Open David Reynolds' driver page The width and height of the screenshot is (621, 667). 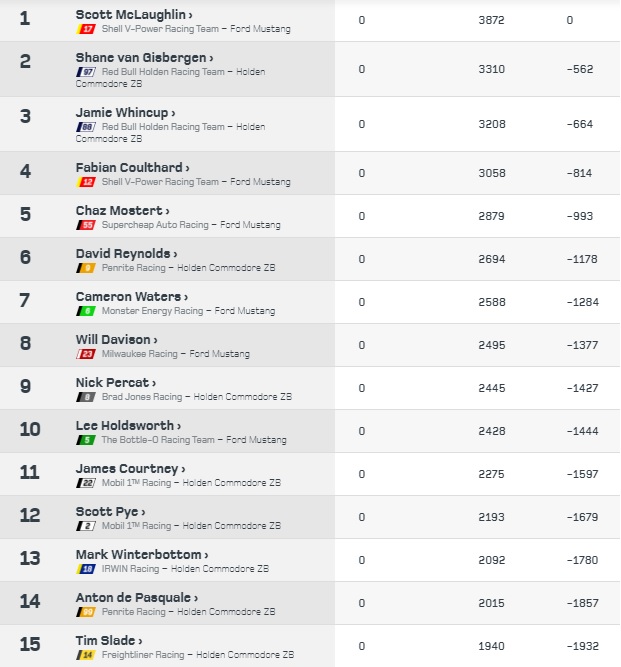(x=126, y=254)
